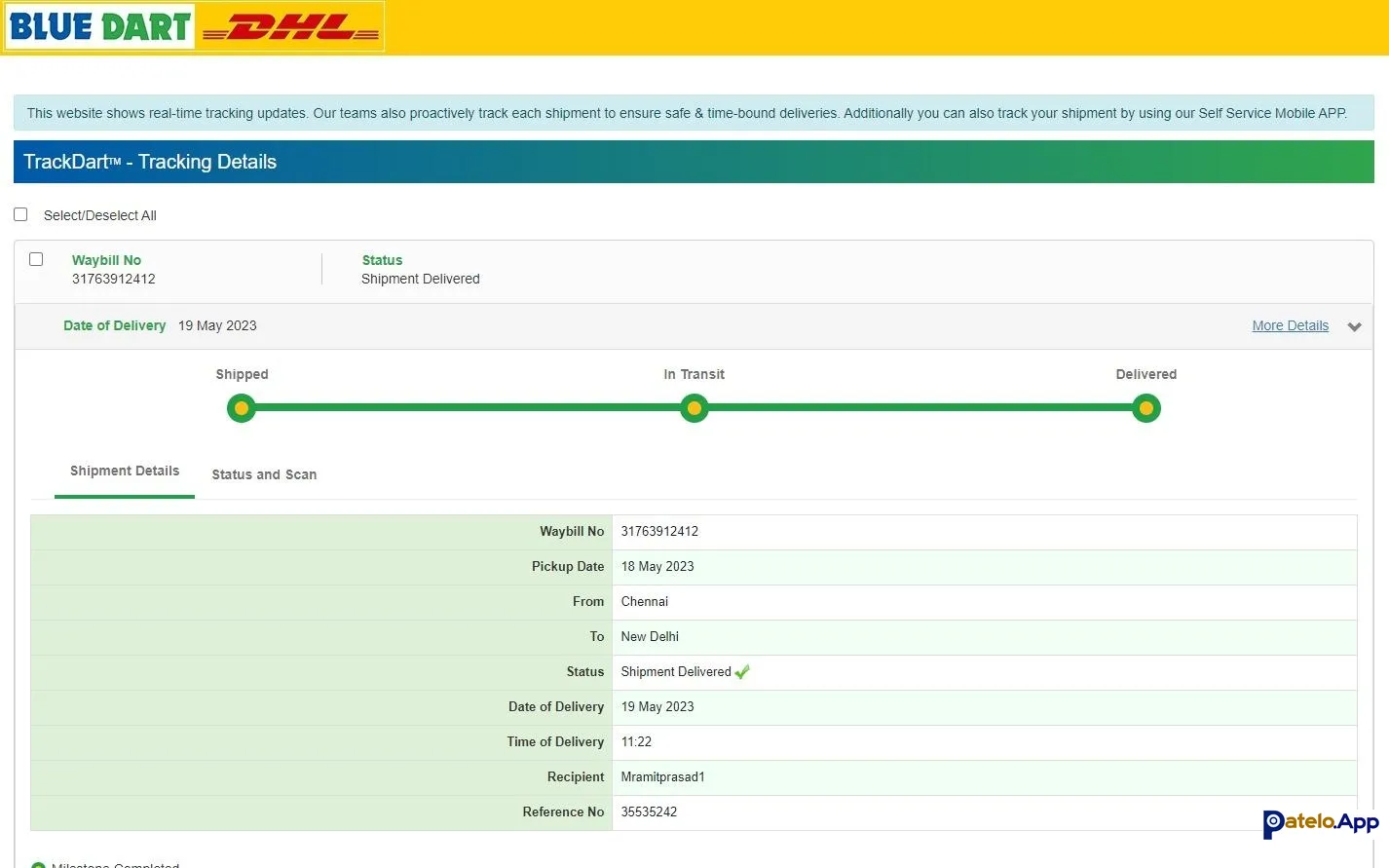
Task: Click the Shipped milestone circle
Action: 242,408
